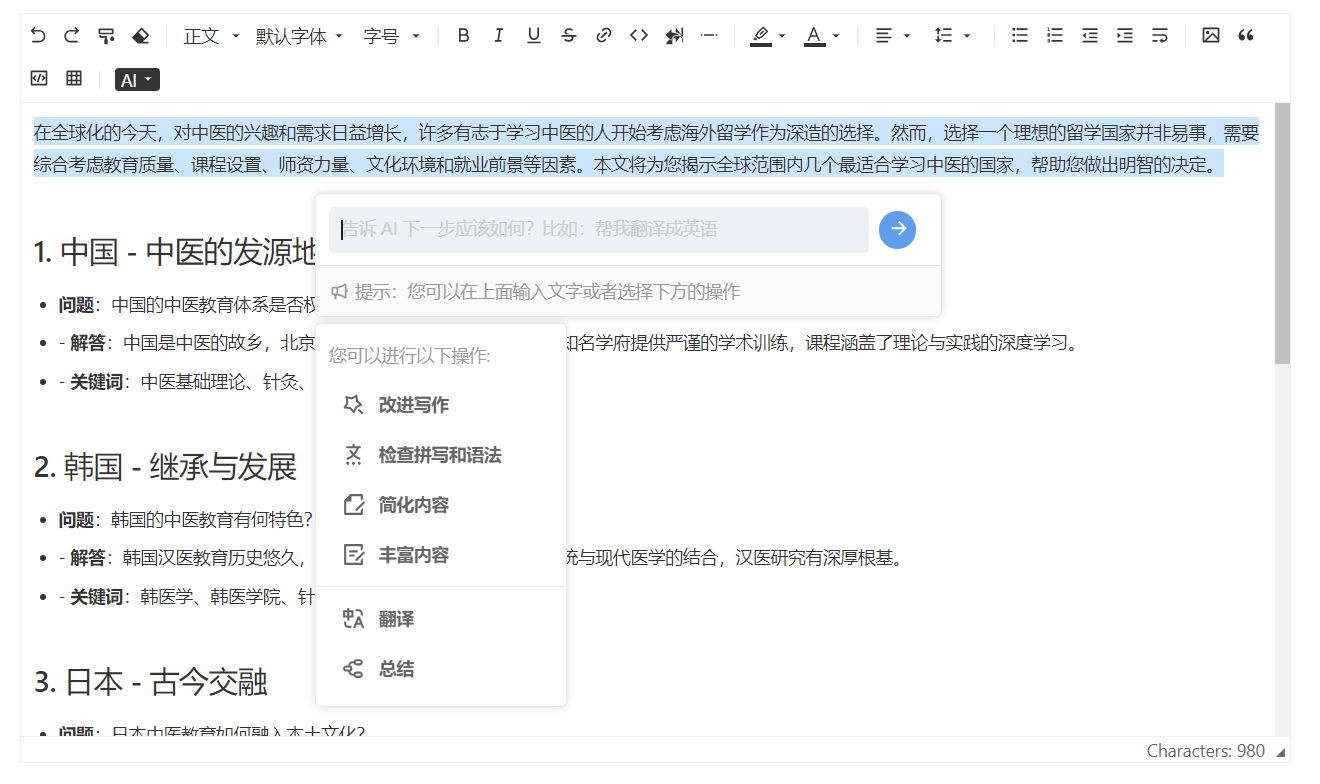Click the bullet '问题：韩国的中医教育有何特色？'
This screenshot has width=1320, height=784.
[186, 519]
